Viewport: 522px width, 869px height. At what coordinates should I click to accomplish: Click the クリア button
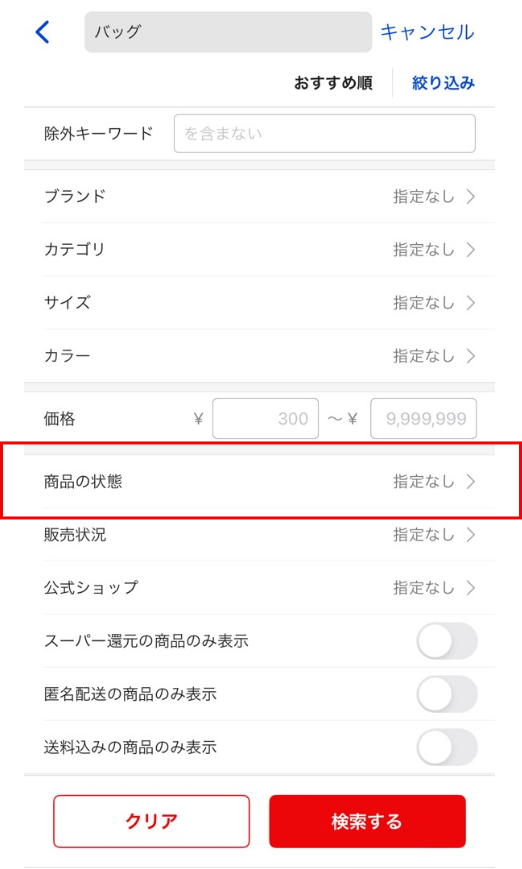151,821
